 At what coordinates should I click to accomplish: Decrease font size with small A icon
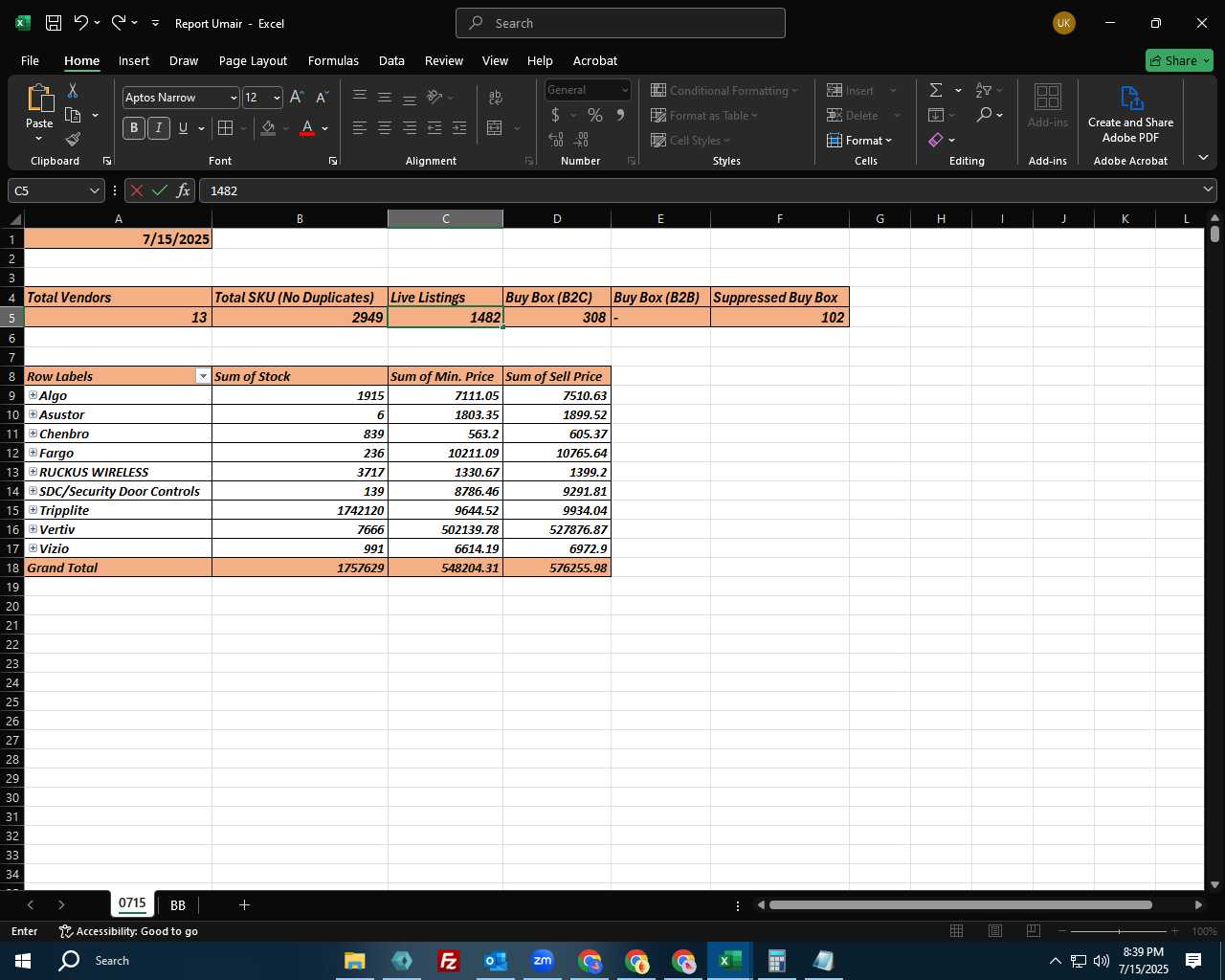coord(322,98)
